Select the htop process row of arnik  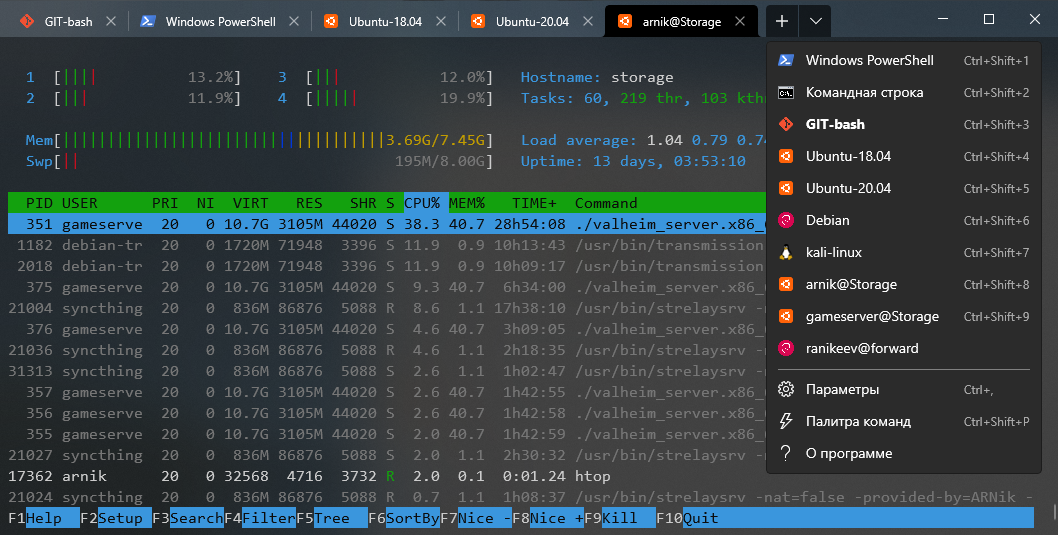pos(300,477)
